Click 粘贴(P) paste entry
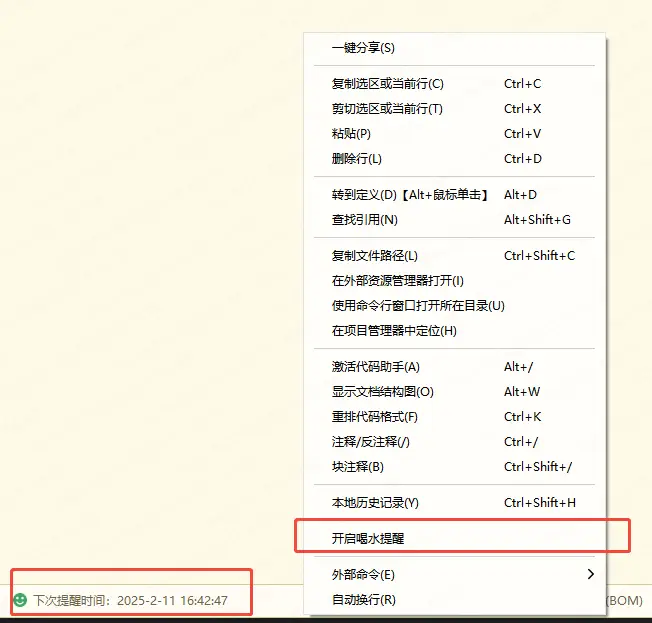This screenshot has width=652, height=623. coord(351,134)
